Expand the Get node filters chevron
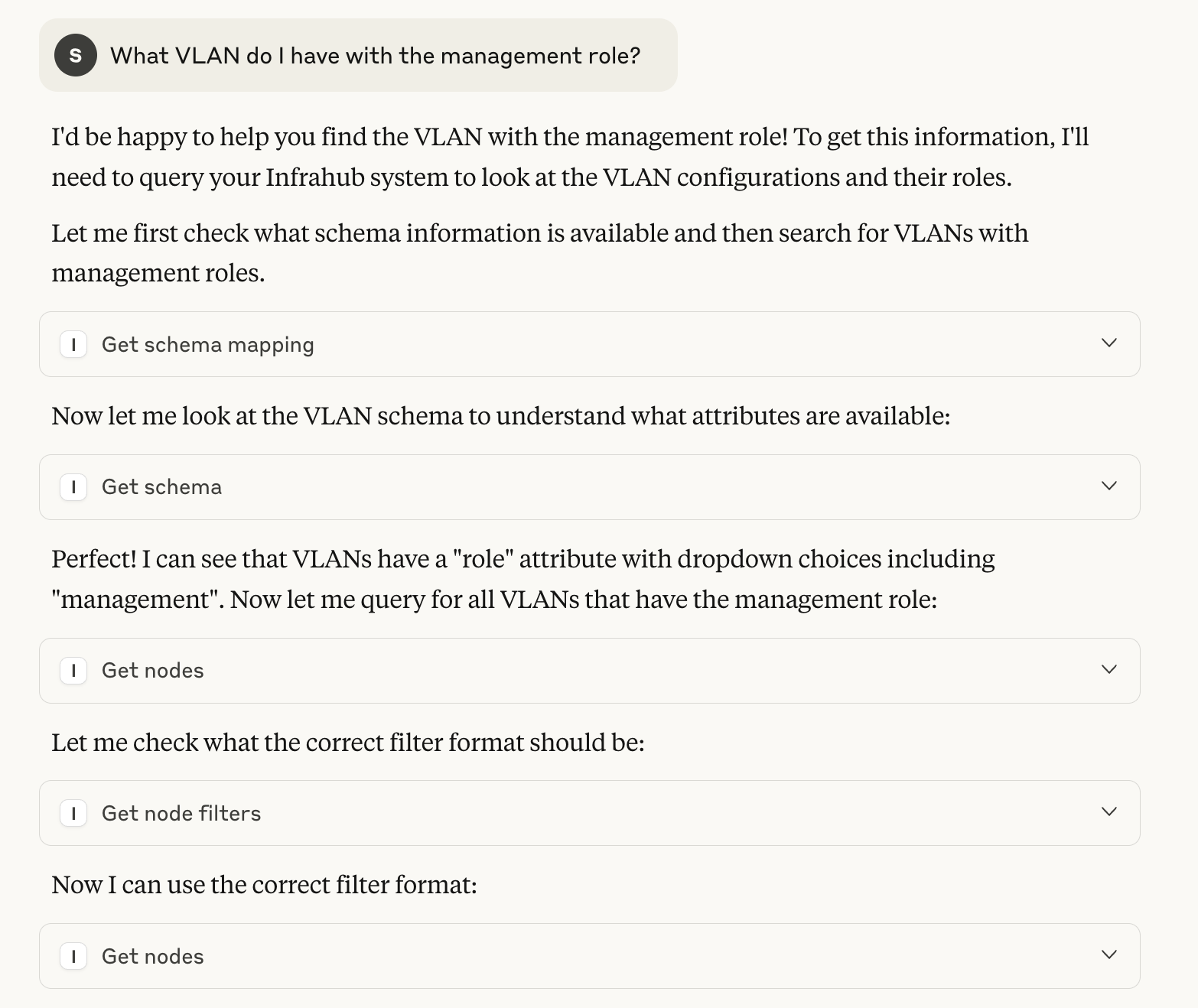The image size is (1198, 1008). click(x=1109, y=811)
